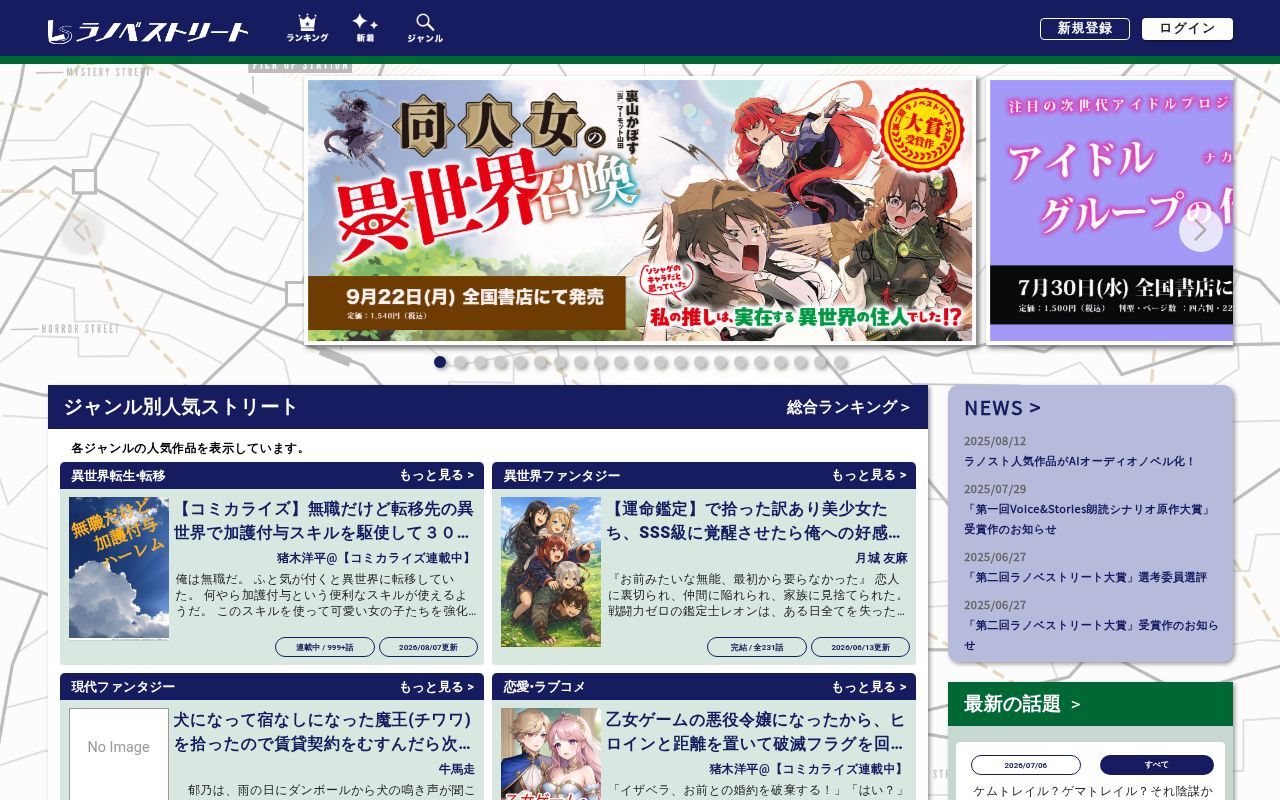Viewport: 1280px width, 800px height.
Task: Open the ケムトレイル？ゲマトレイル？ topic text
Action: (1094, 791)
